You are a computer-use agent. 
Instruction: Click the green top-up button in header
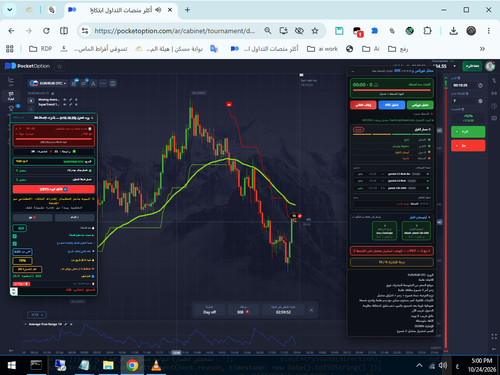[x=472, y=66]
